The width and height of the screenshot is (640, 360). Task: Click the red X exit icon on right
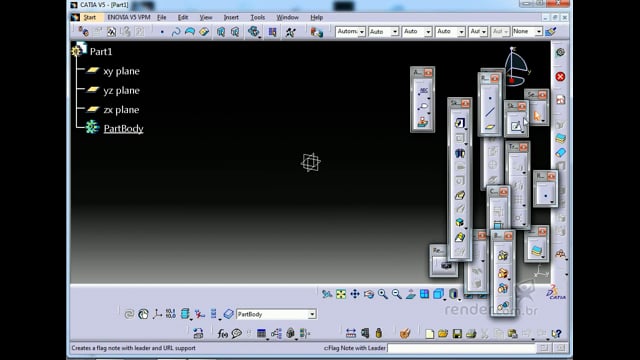[x=560, y=76]
